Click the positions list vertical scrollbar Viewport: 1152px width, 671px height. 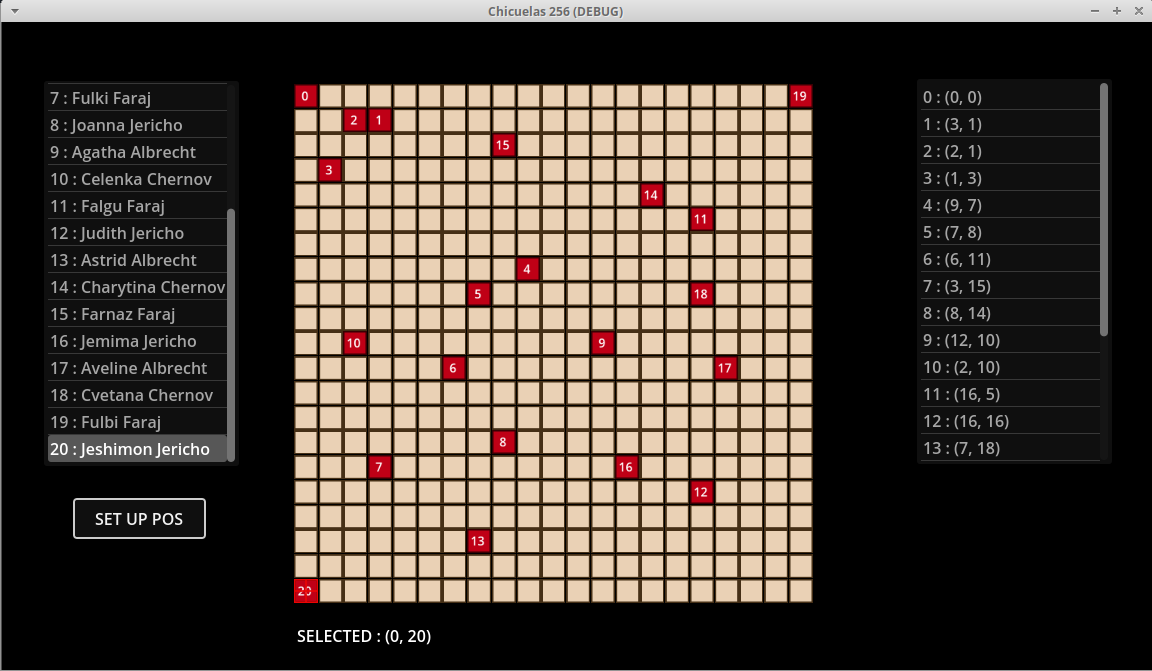[x=1104, y=210]
